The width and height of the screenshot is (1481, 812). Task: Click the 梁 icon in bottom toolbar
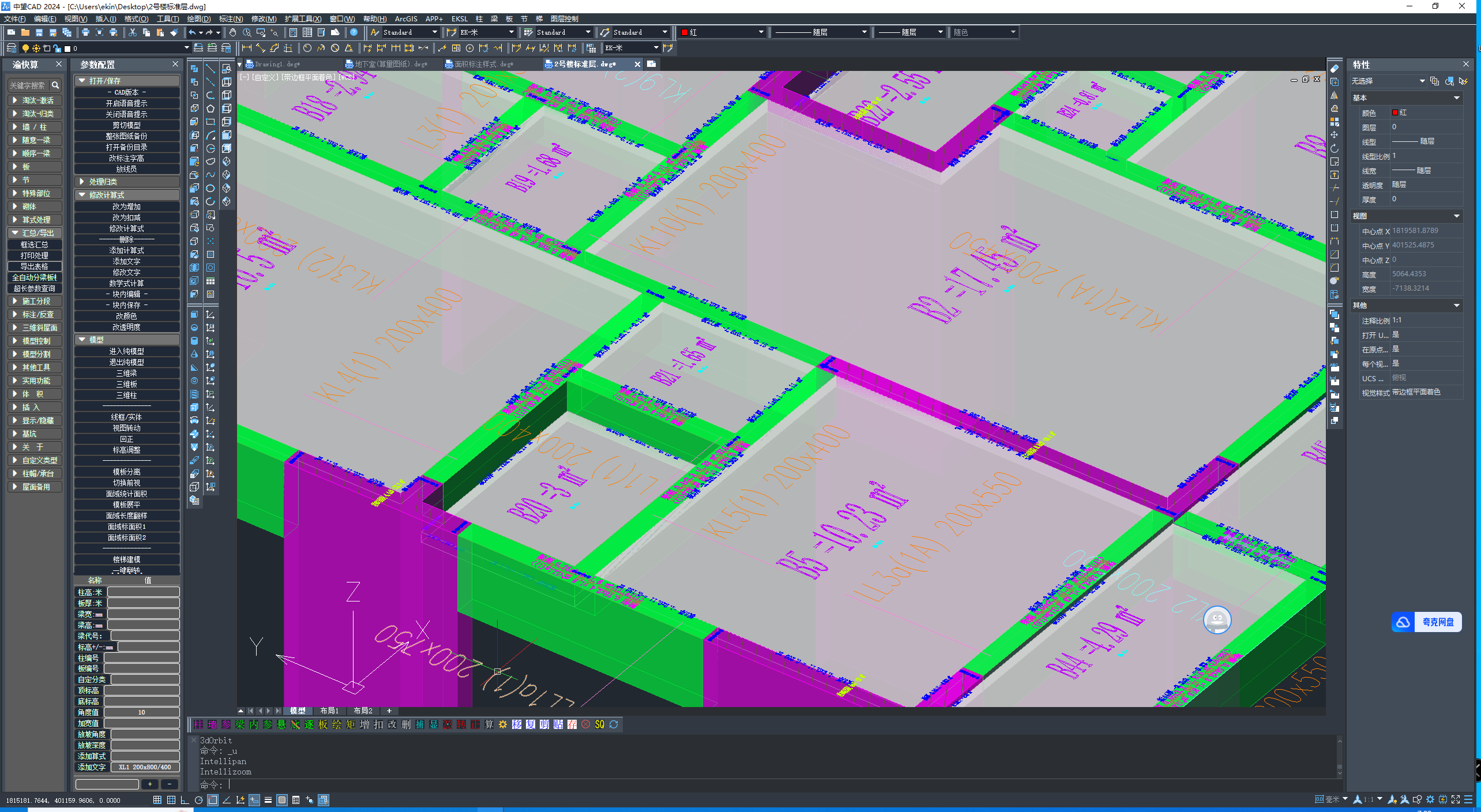[x=240, y=724]
